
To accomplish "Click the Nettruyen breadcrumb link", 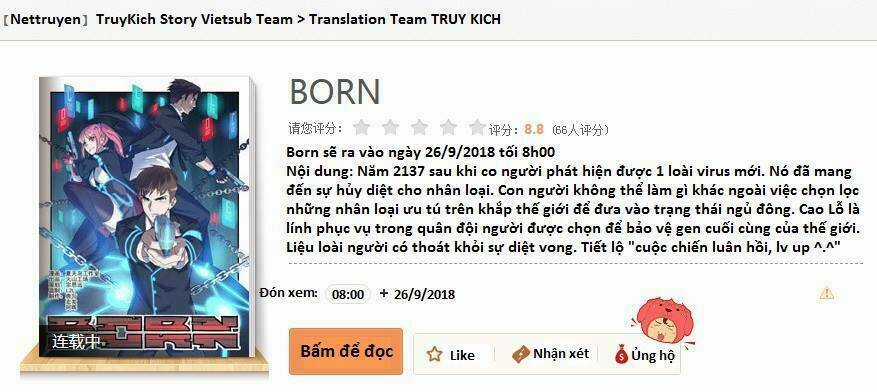I will (x=45, y=19).
